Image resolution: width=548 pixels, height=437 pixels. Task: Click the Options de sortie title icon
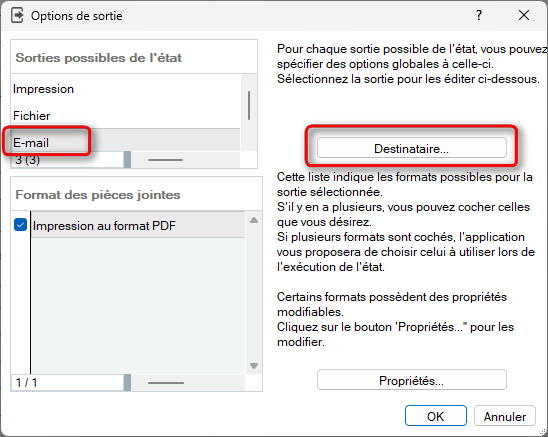[17, 16]
